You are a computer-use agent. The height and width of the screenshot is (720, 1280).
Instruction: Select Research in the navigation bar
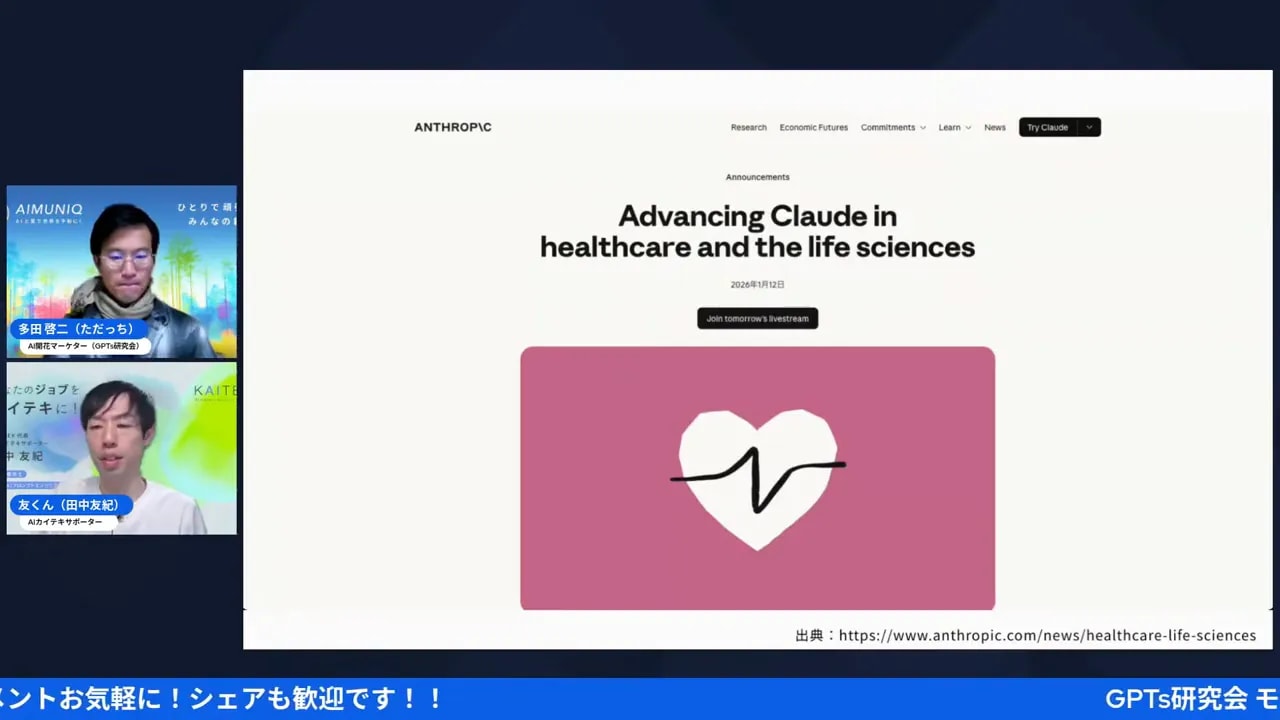(x=748, y=127)
